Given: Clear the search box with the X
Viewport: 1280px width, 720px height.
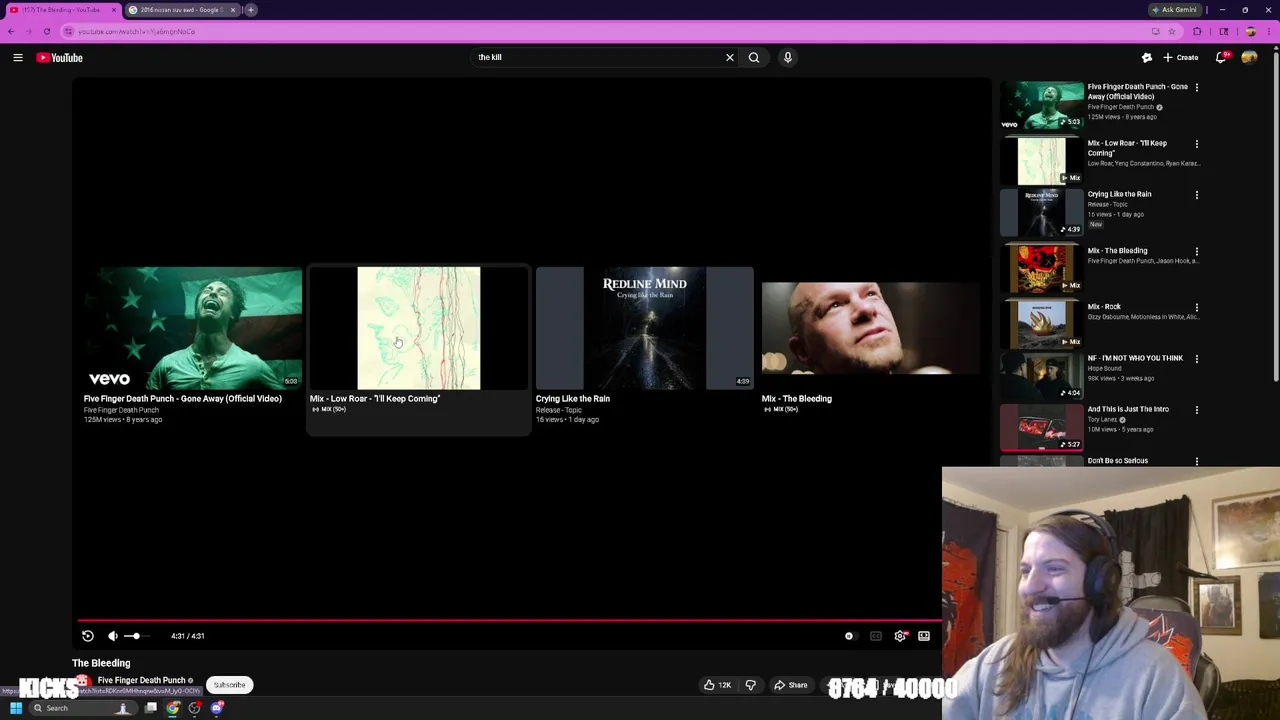Looking at the screenshot, I should (730, 58).
